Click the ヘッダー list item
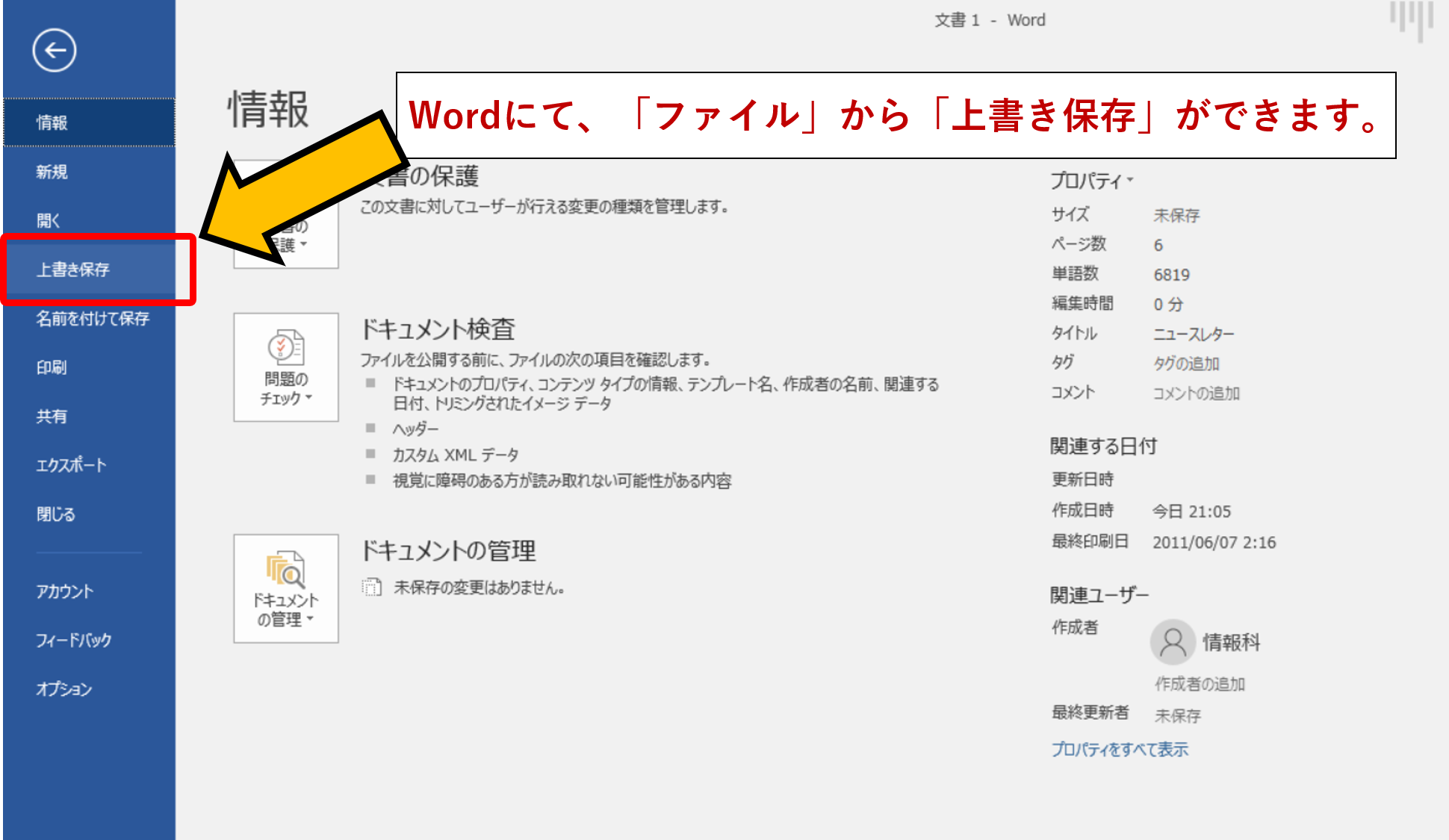Image resolution: width=1449 pixels, height=840 pixels. coord(415,429)
